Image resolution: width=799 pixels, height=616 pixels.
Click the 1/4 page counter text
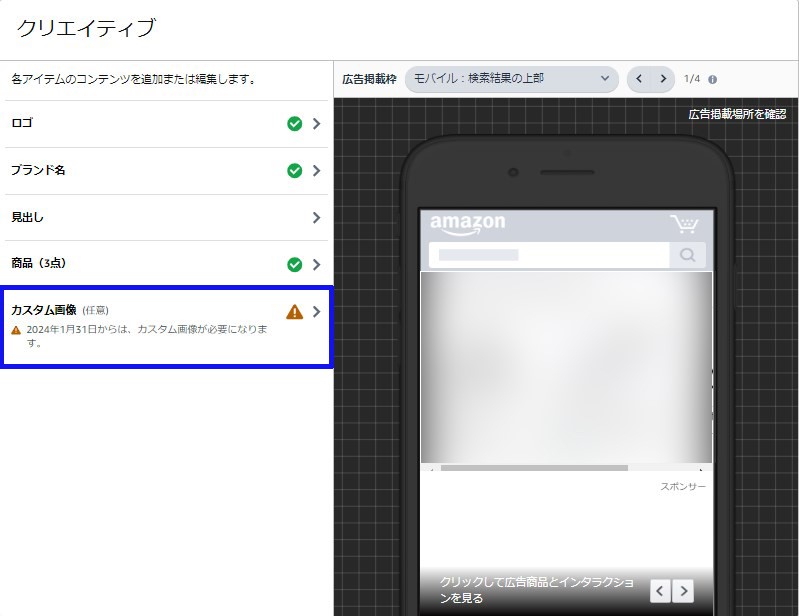click(x=691, y=79)
